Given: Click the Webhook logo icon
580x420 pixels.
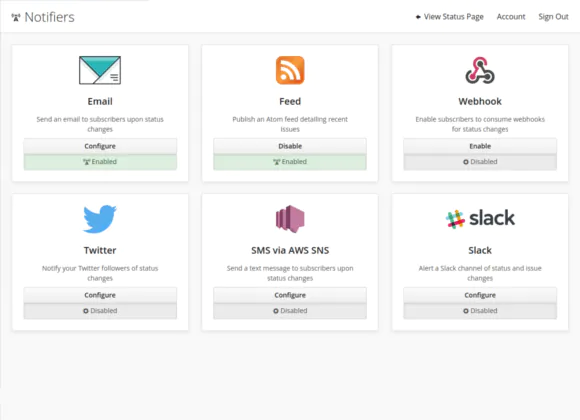Looking at the screenshot, I should click(480, 70).
